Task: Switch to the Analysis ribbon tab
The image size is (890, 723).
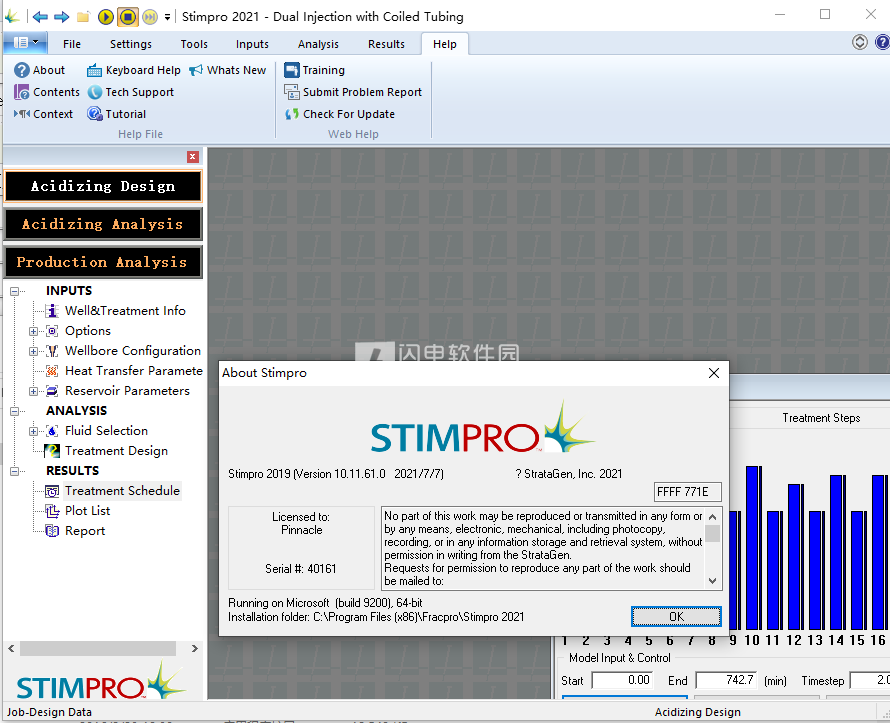Action: (318, 44)
